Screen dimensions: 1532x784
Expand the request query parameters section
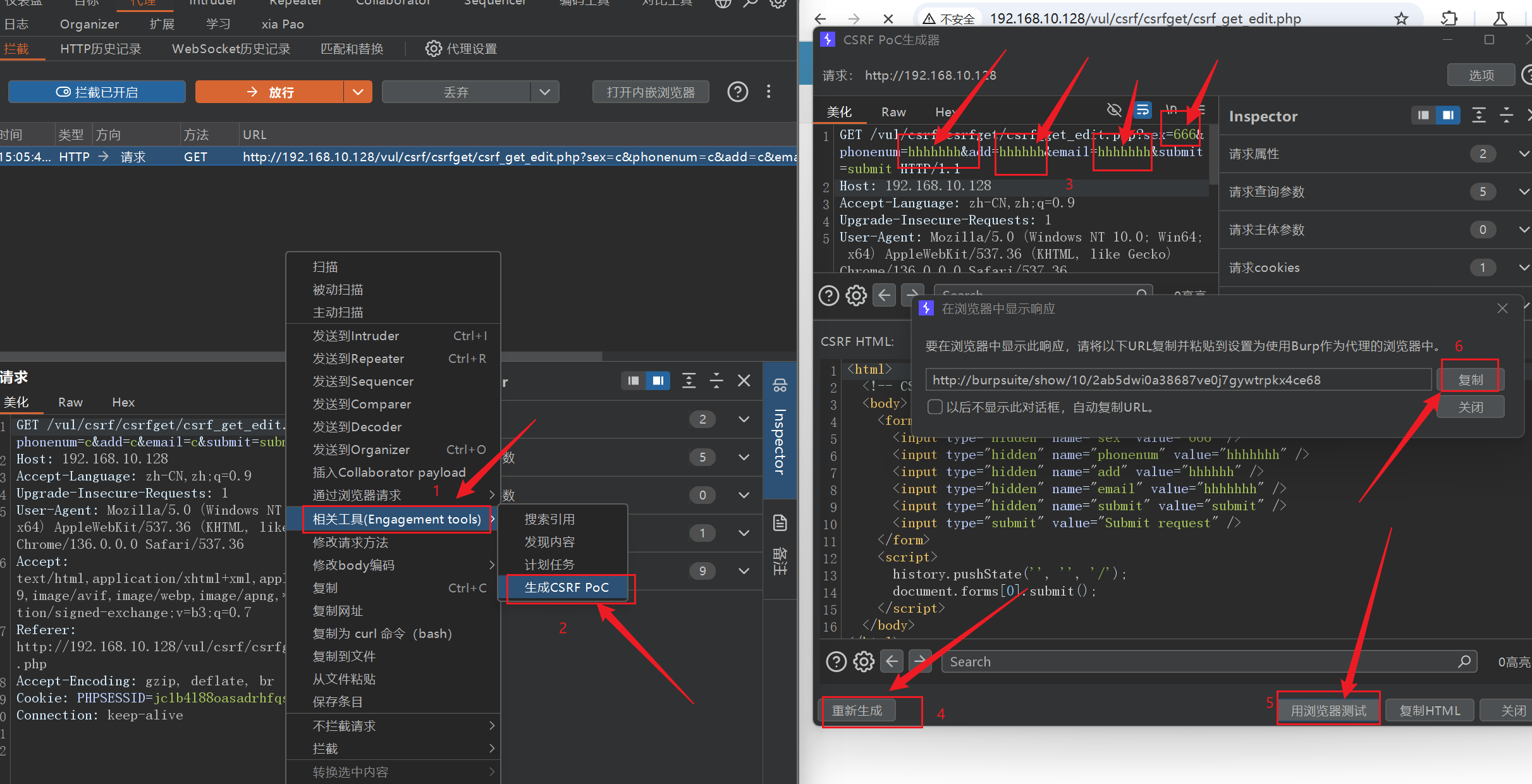[x=1523, y=192]
